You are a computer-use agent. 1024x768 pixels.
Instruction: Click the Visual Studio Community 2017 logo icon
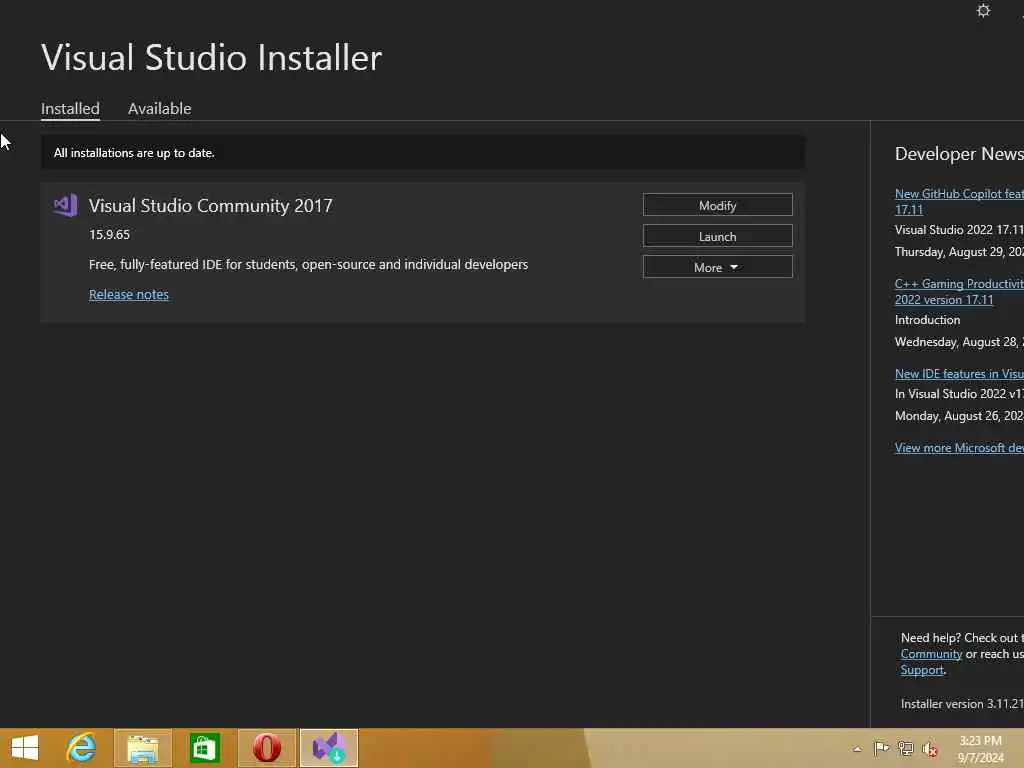pyautogui.click(x=65, y=205)
